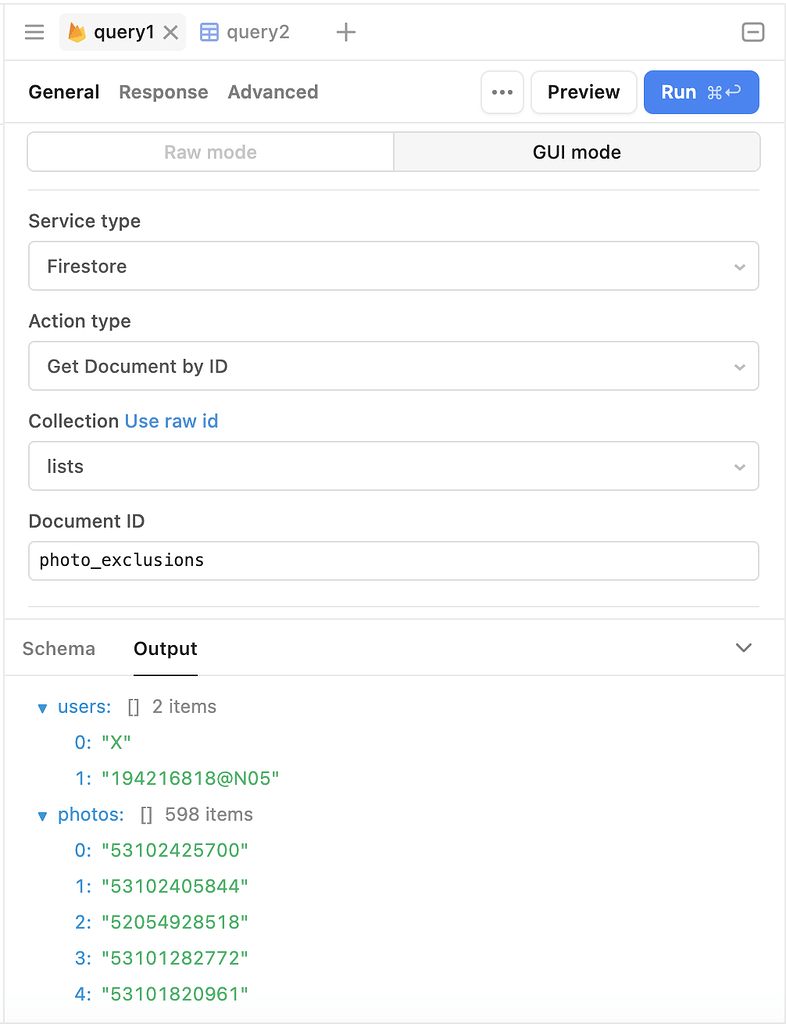The width and height of the screenshot is (786, 1024).
Task: Open the hamburger menu in the top-left corner
Action: pyautogui.click(x=34, y=31)
